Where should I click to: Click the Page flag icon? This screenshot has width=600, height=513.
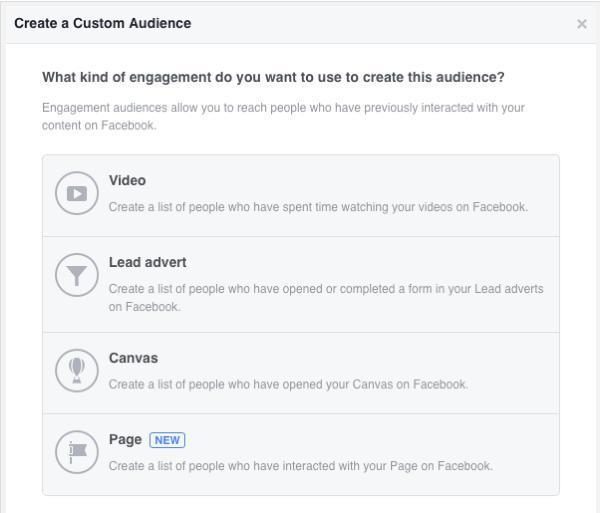[x=77, y=452]
